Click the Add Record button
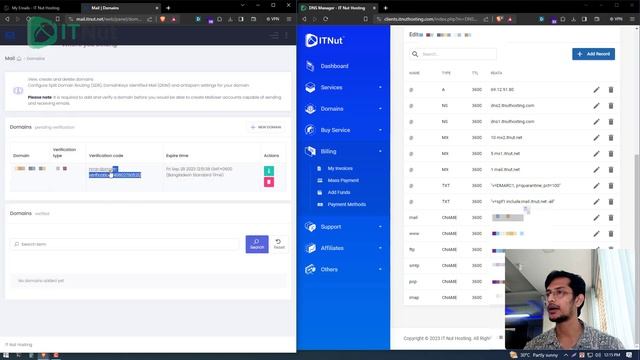640x360 pixels. point(593,54)
